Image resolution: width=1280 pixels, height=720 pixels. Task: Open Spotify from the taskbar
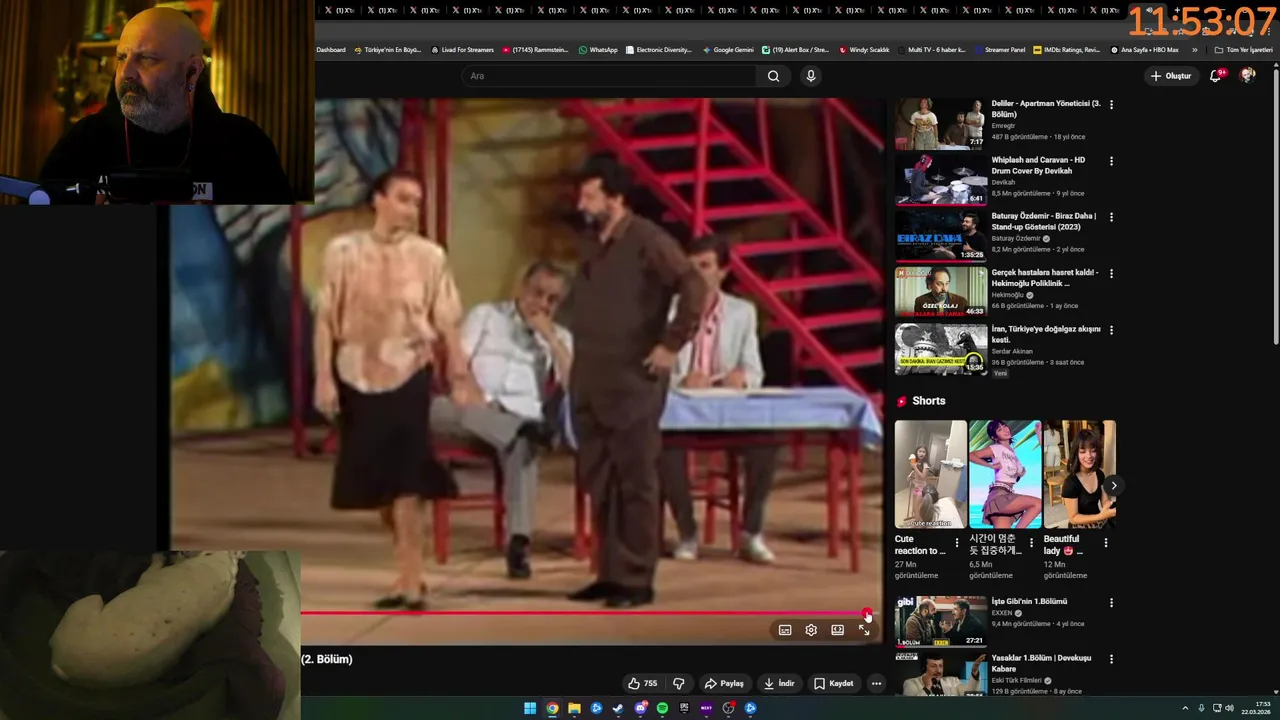[x=662, y=708]
